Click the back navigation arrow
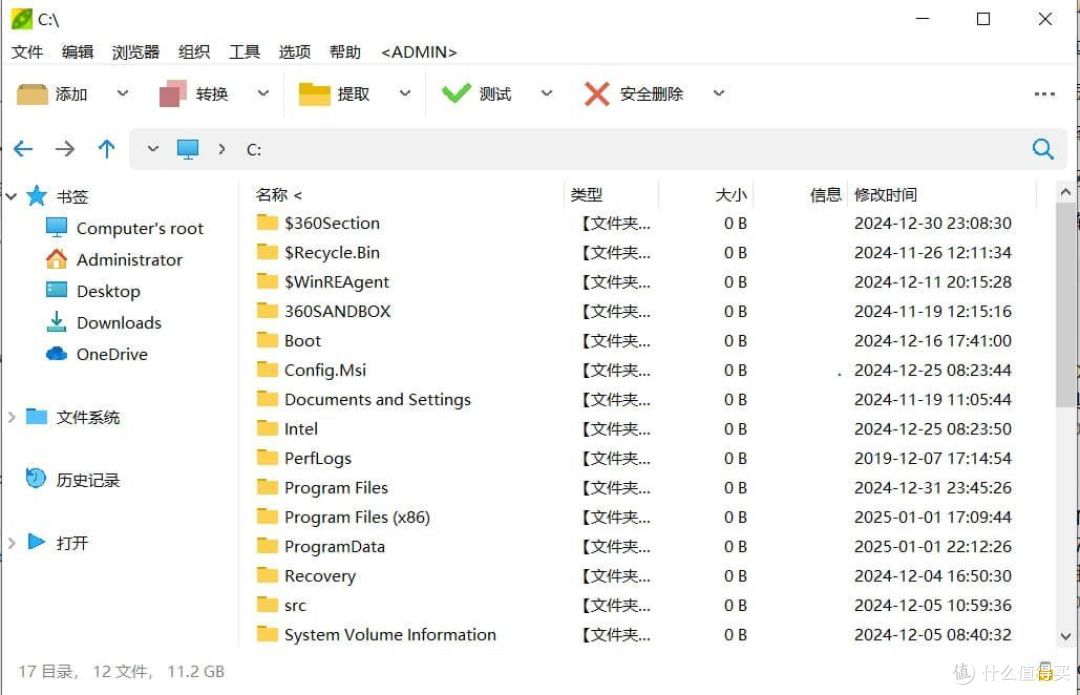 coord(23,148)
